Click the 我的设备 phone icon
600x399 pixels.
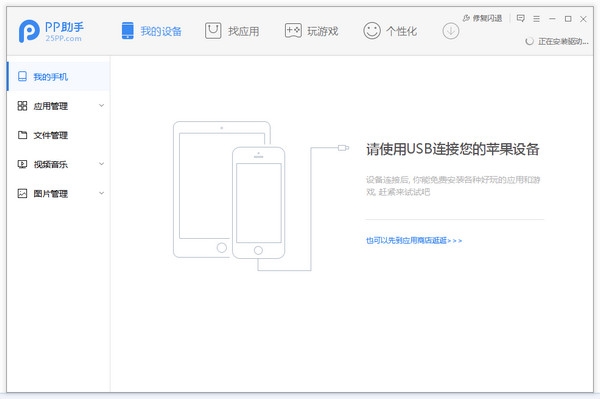click(x=127, y=31)
